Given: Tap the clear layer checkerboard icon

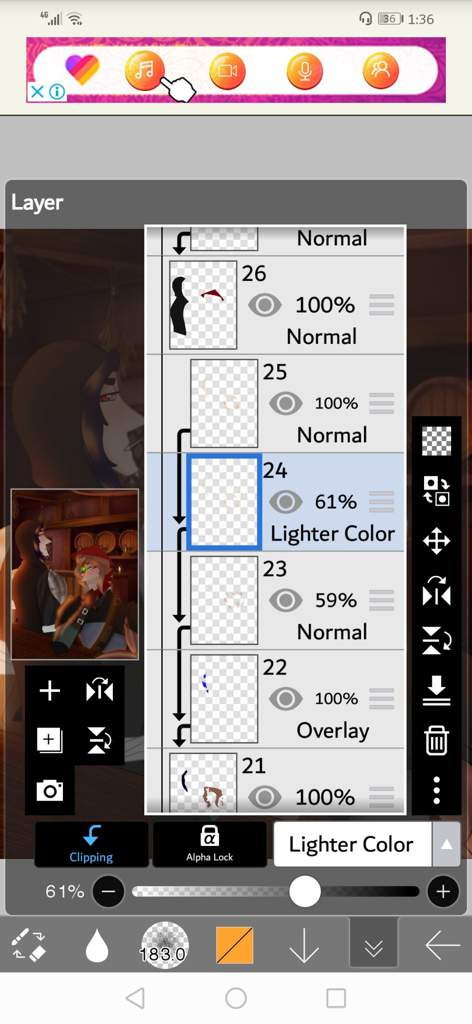Looking at the screenshot, I should point(437,441).
